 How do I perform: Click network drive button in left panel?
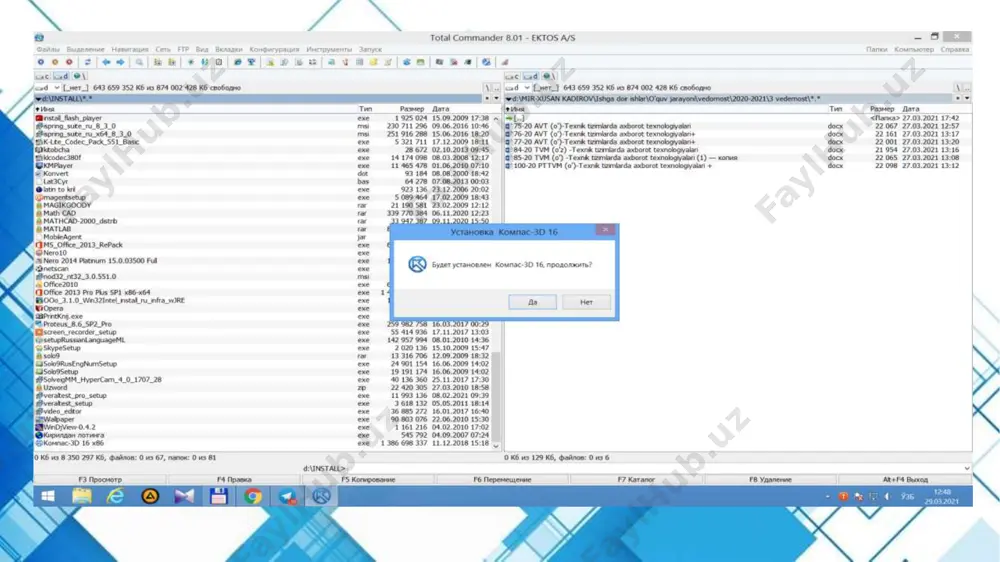point(79,76)
